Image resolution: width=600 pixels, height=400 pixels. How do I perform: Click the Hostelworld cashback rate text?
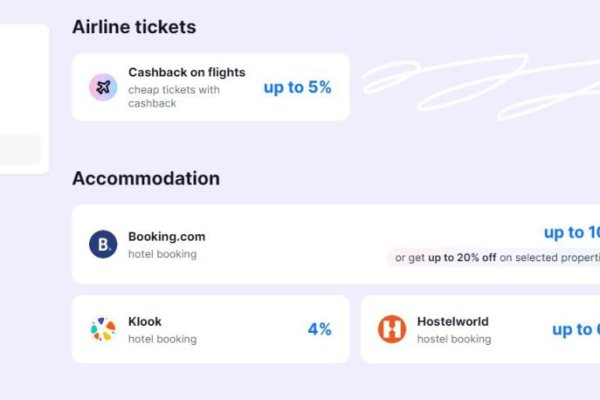(575, 329)
